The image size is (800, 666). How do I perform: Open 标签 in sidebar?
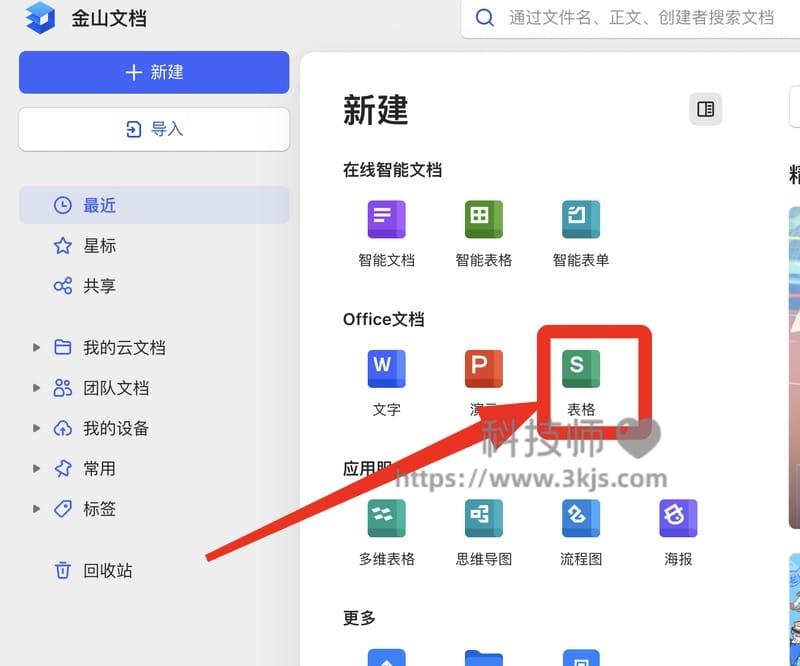(x=99, y=508)
